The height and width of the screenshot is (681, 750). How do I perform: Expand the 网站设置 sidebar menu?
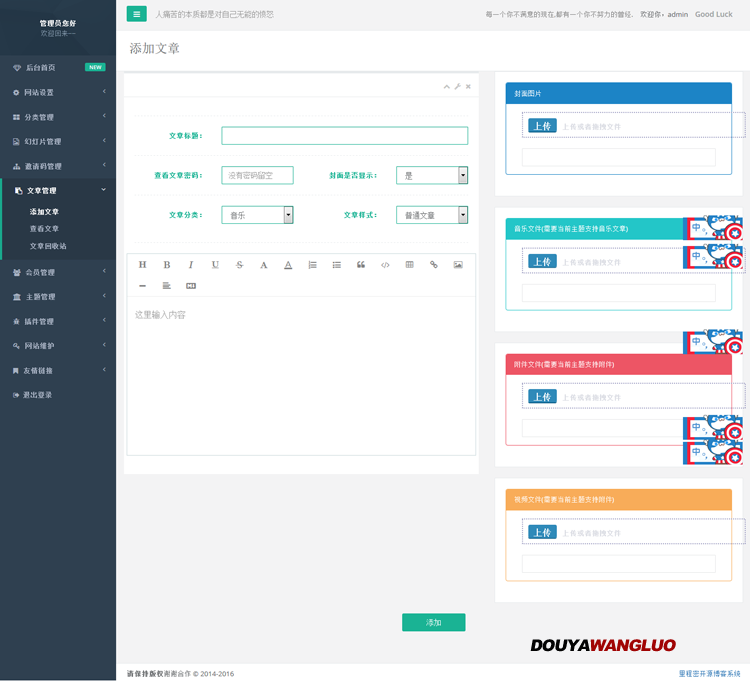(x=58, y=92)
